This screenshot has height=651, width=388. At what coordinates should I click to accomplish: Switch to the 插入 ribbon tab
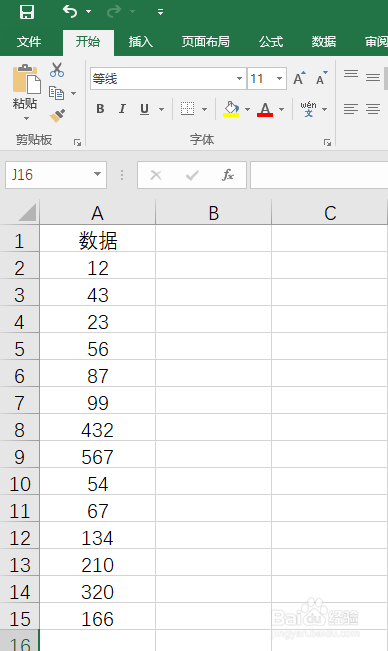[x=141, y=42]
